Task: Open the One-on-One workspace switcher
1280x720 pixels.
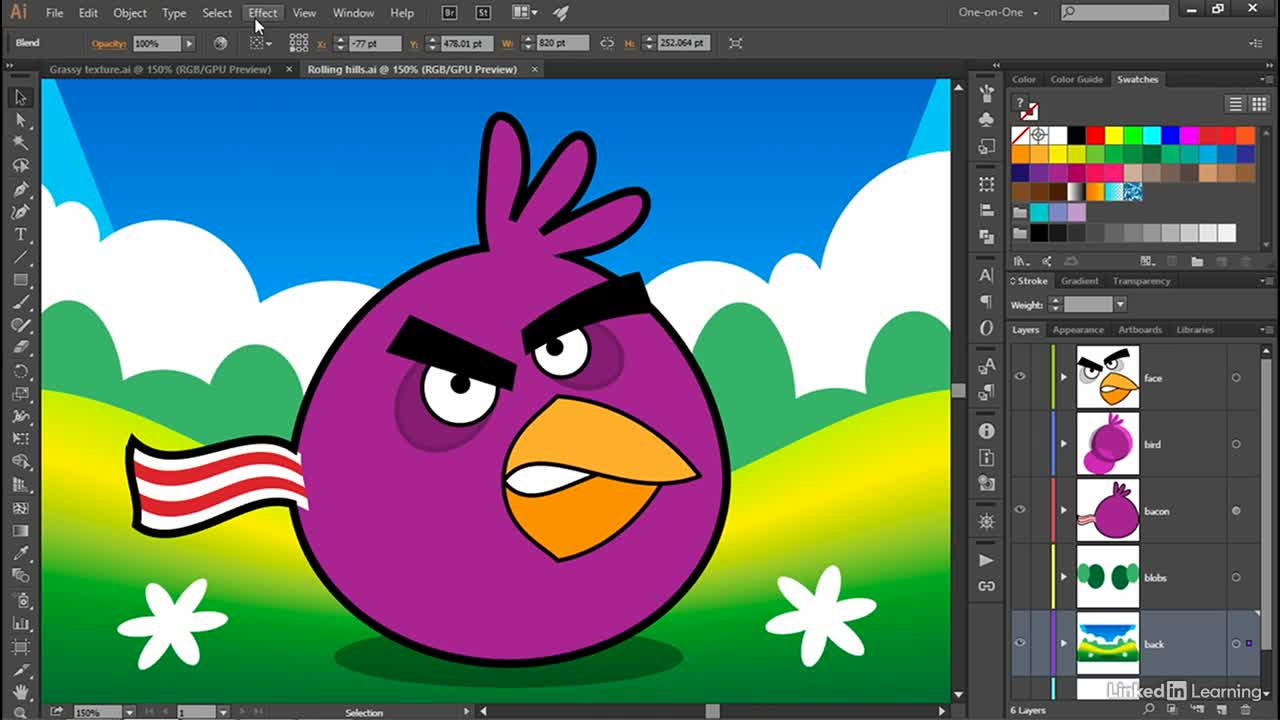Action: pyautogui.click(x=998, y=13)
